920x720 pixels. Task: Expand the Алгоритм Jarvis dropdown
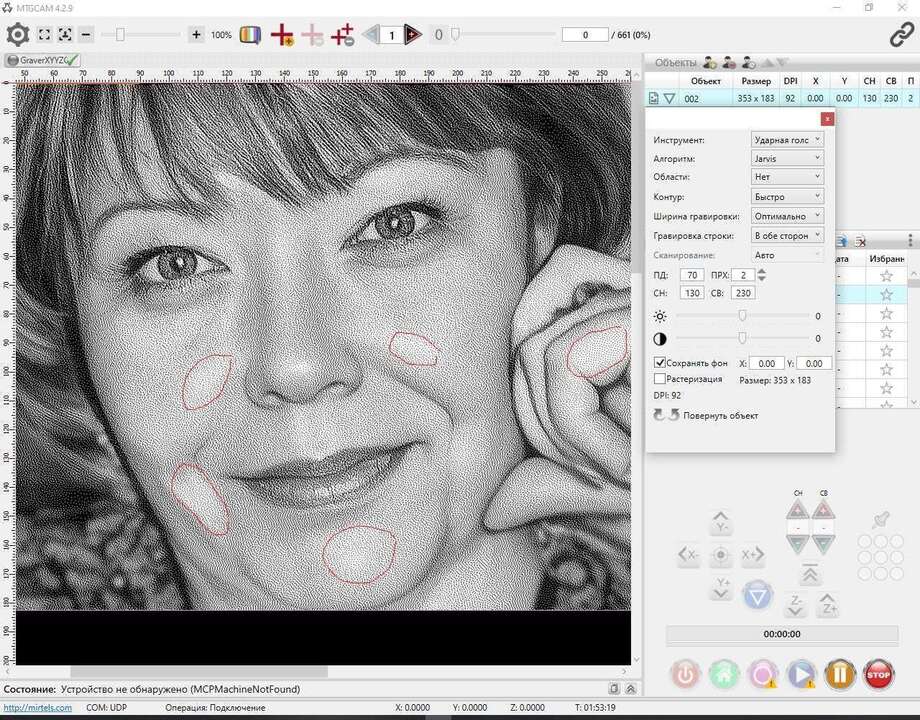coord(787,159)
